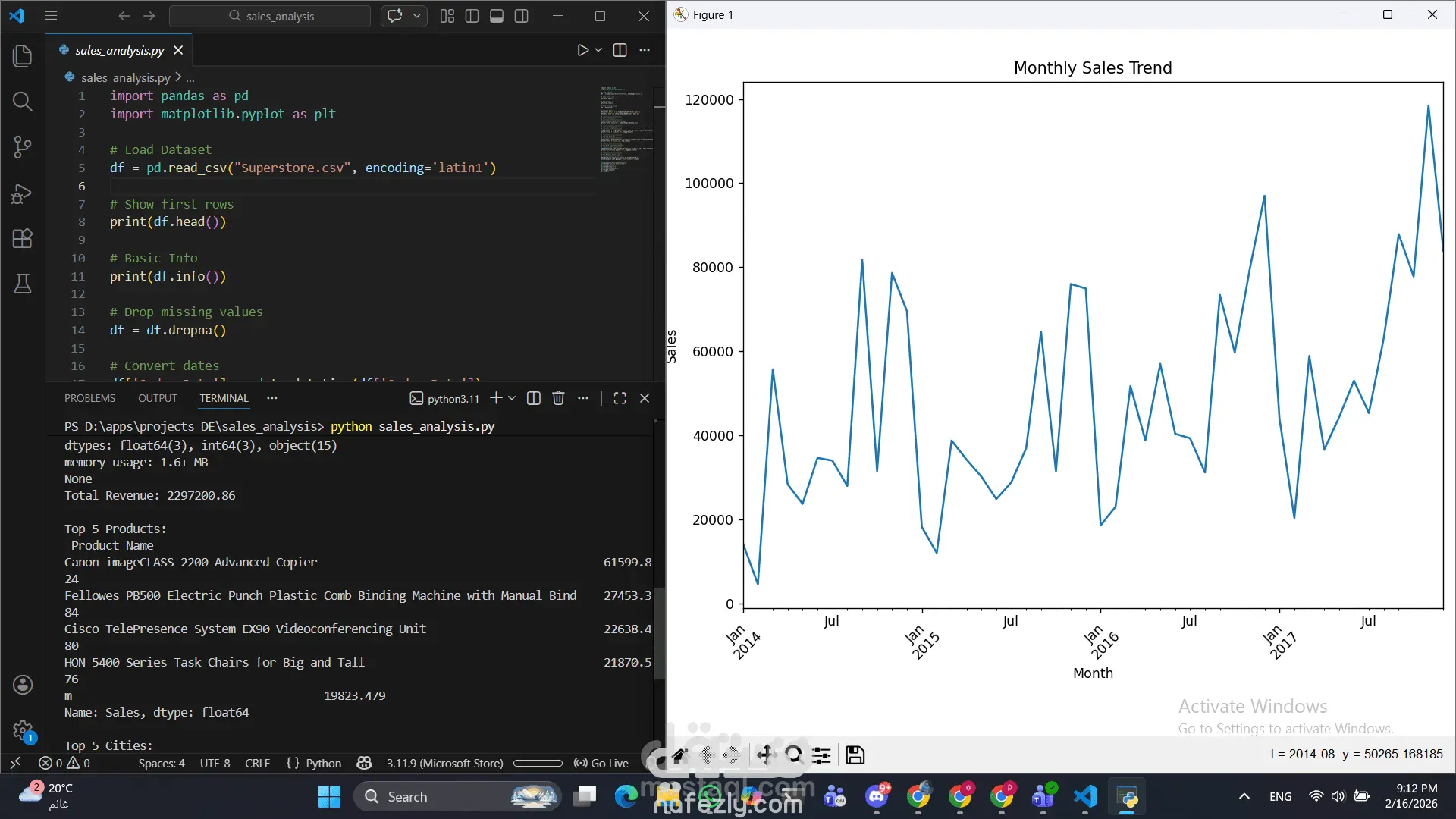Select the Pan axes tool
This screenshot has width=1456, height=819.
pos(765,755)
